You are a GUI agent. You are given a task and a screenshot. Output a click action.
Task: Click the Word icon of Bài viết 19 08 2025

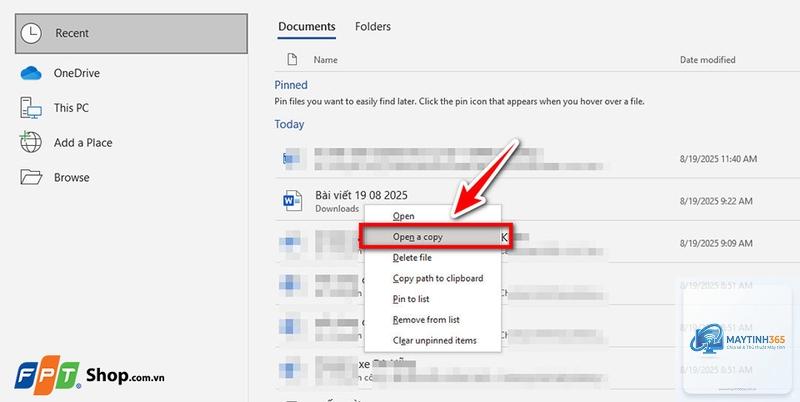click(x=292, y=200)
